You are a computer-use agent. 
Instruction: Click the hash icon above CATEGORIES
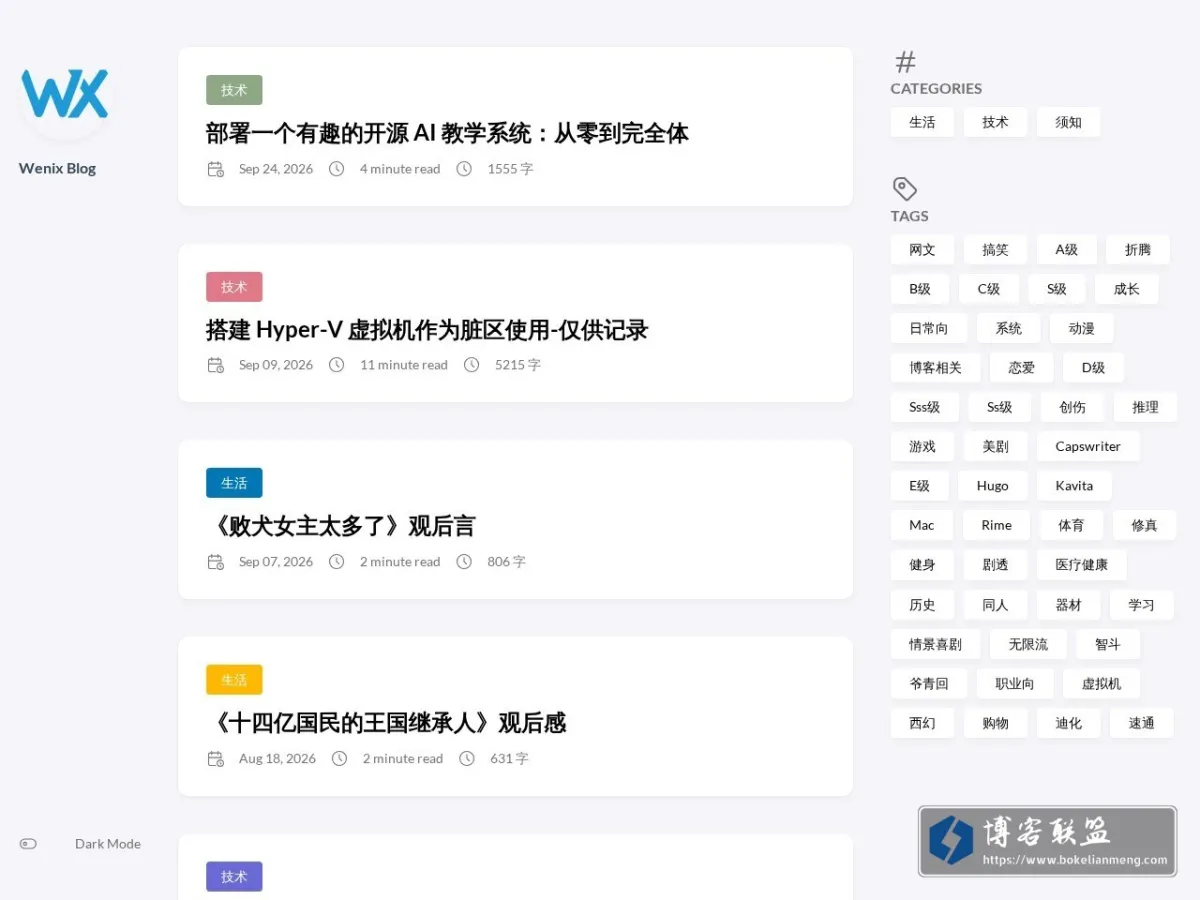pyautogui.click(x=905, y=62)
